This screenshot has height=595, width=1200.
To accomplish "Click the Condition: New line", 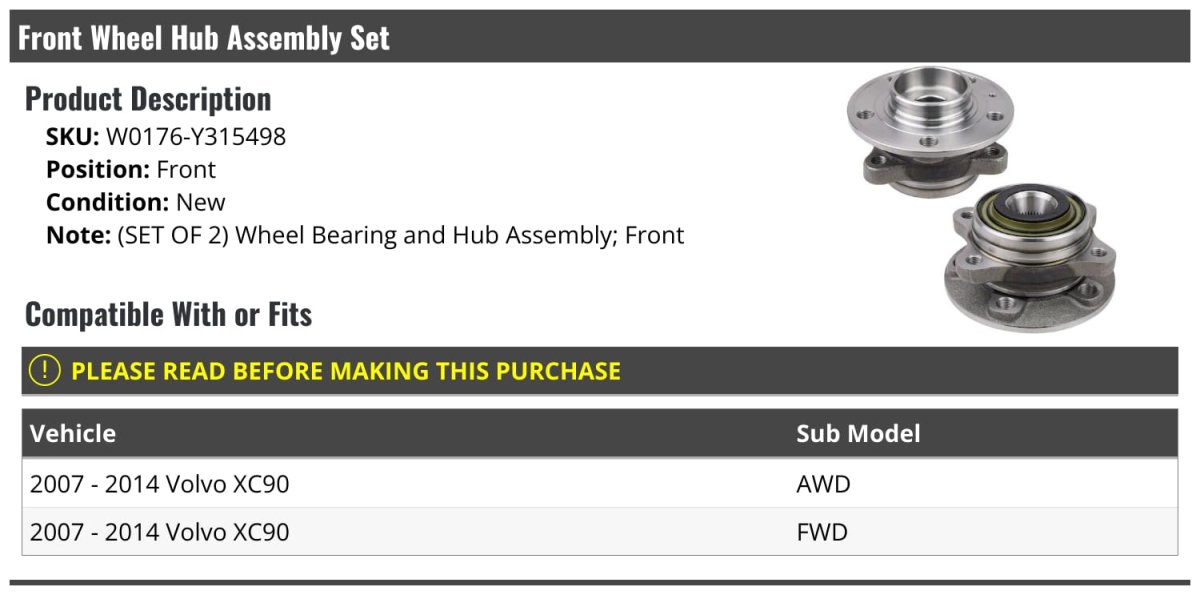I will [x=136, y=202].
